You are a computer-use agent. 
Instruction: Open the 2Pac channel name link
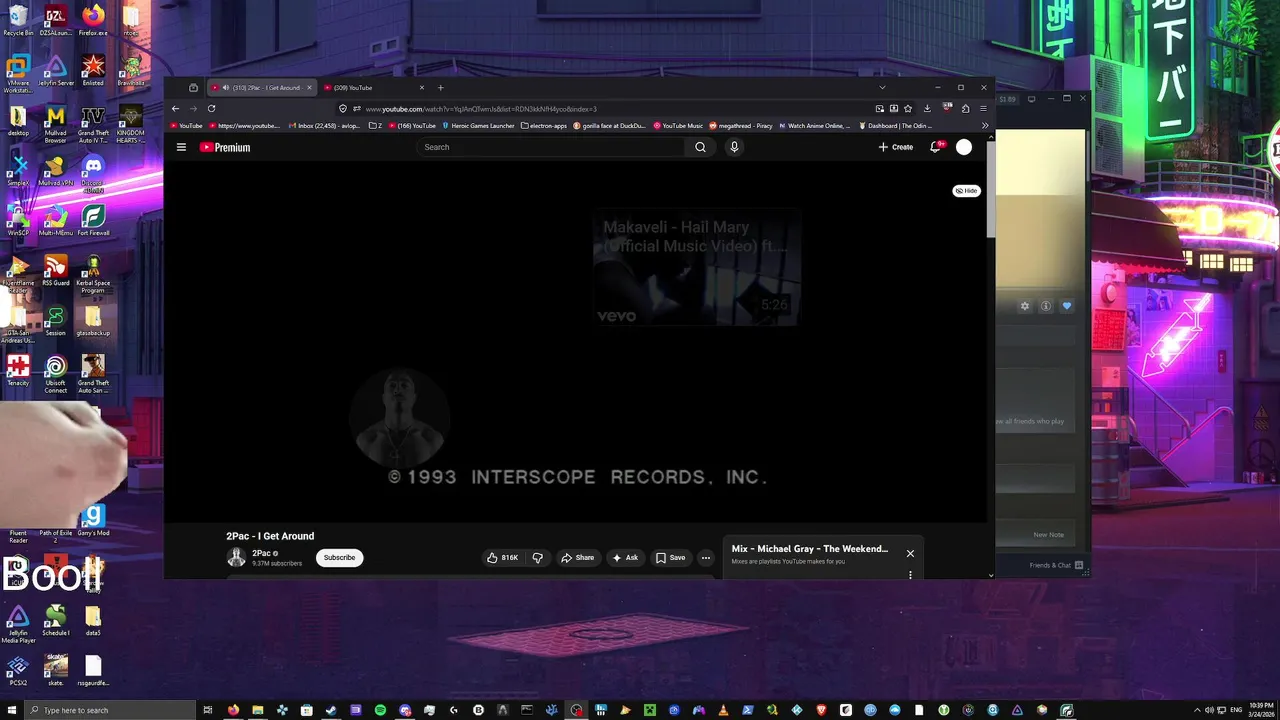coord(262,553)
